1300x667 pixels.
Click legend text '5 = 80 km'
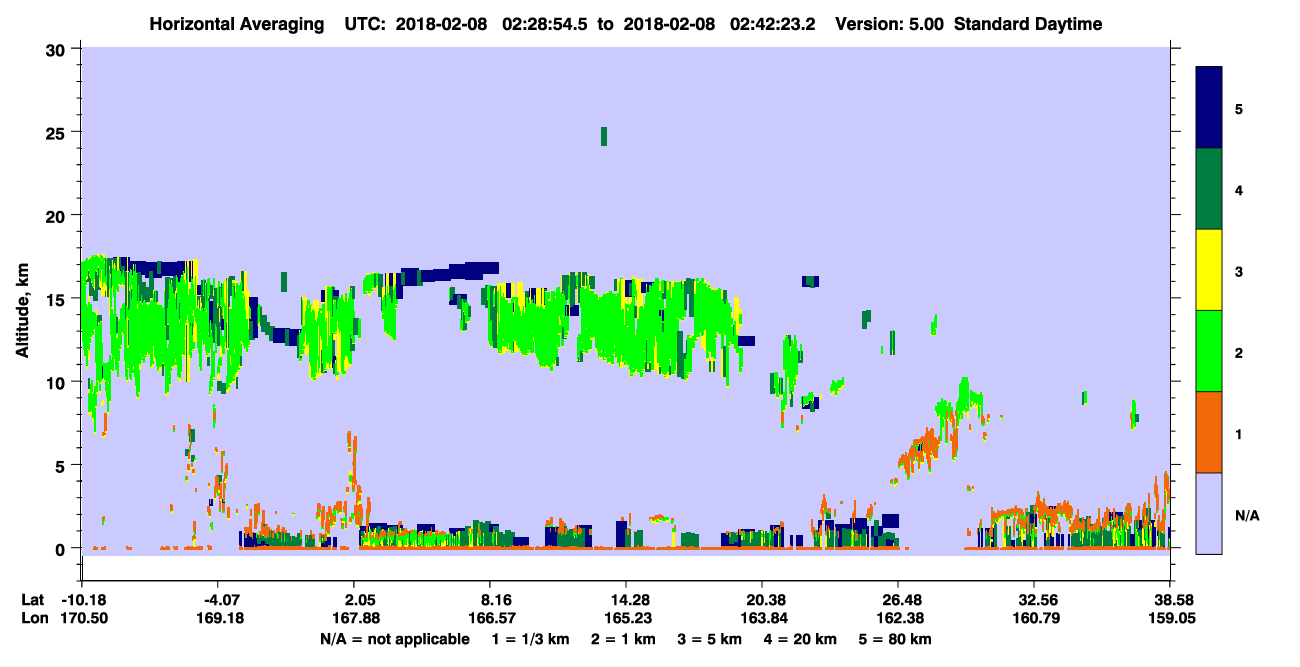[x=894, y=638]
